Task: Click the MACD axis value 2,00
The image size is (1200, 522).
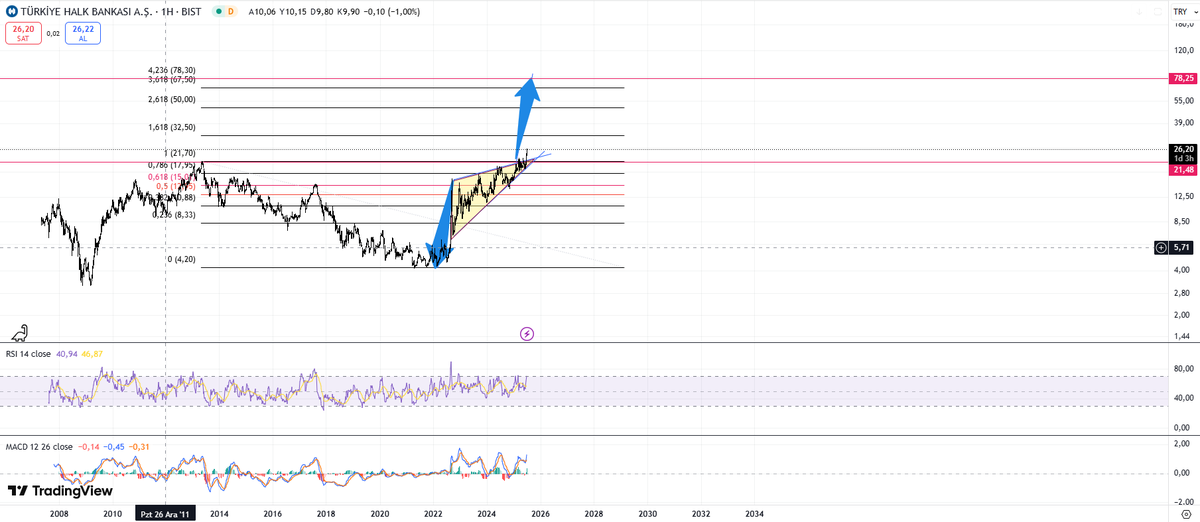Action: click(x=1183, y=443)
